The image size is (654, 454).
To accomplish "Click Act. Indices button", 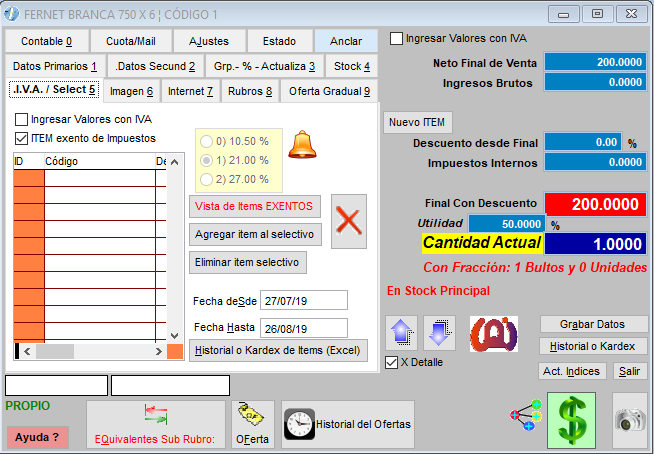I will point(572,371).
